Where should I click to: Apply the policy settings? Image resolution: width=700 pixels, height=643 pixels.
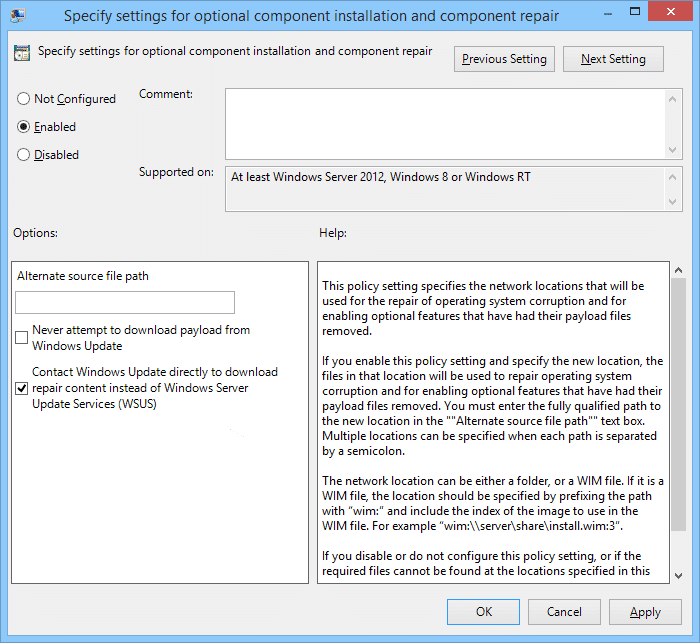pos(645,612)
